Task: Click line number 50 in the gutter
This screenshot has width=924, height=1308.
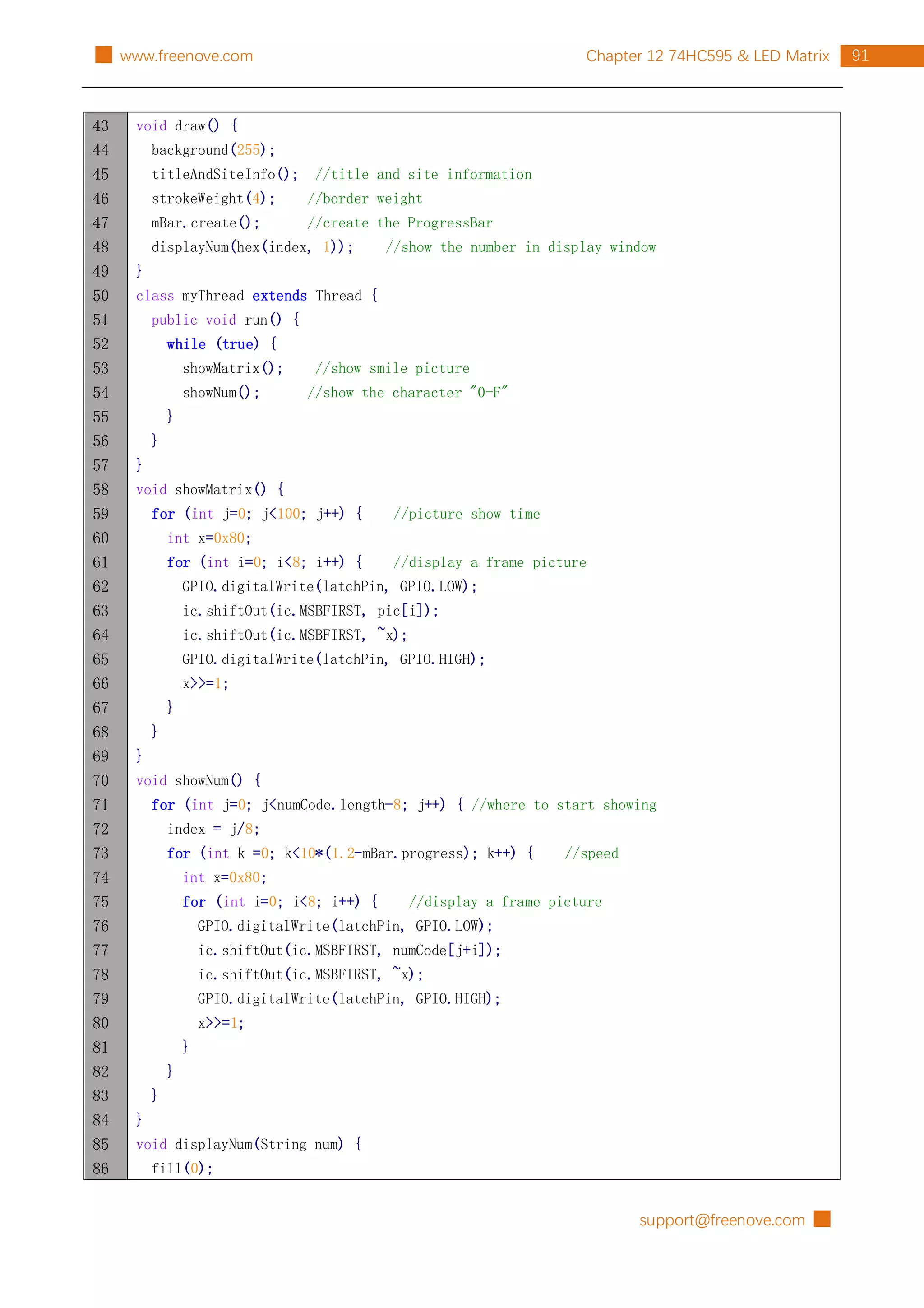Action: 101,295
